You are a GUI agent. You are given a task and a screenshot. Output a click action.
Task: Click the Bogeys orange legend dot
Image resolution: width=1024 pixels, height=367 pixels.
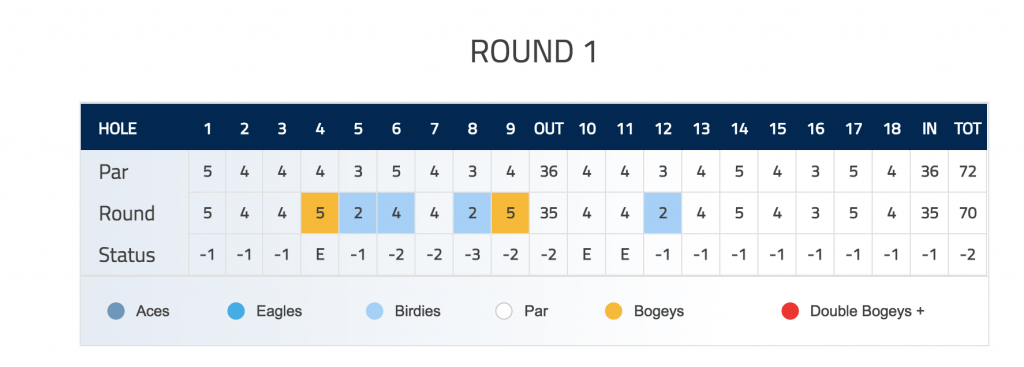614,311
